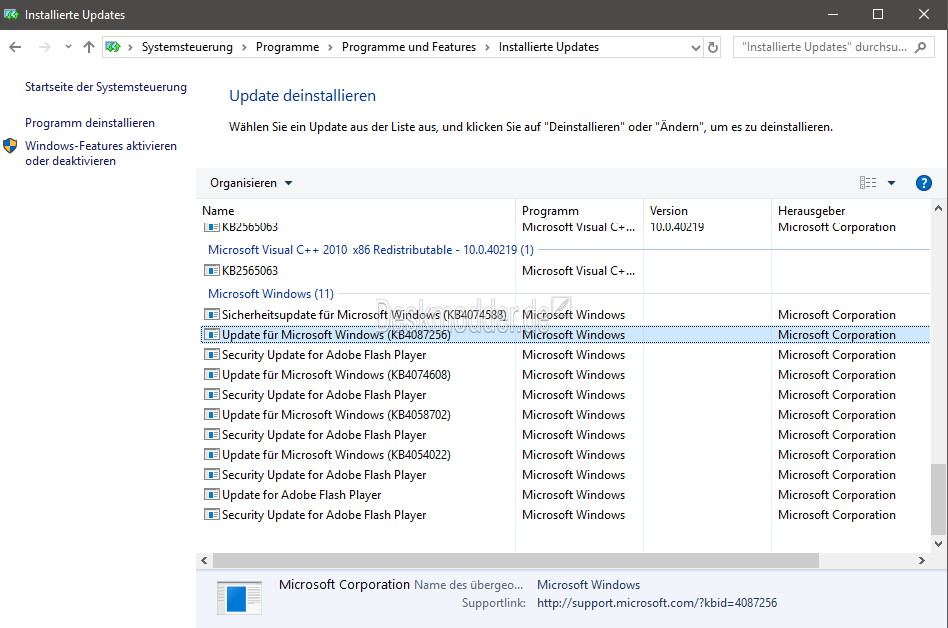Click the horizontal scrollbar thumb
Image resolution: width=948 pixels, height=628 pixels.
(516, 561)
